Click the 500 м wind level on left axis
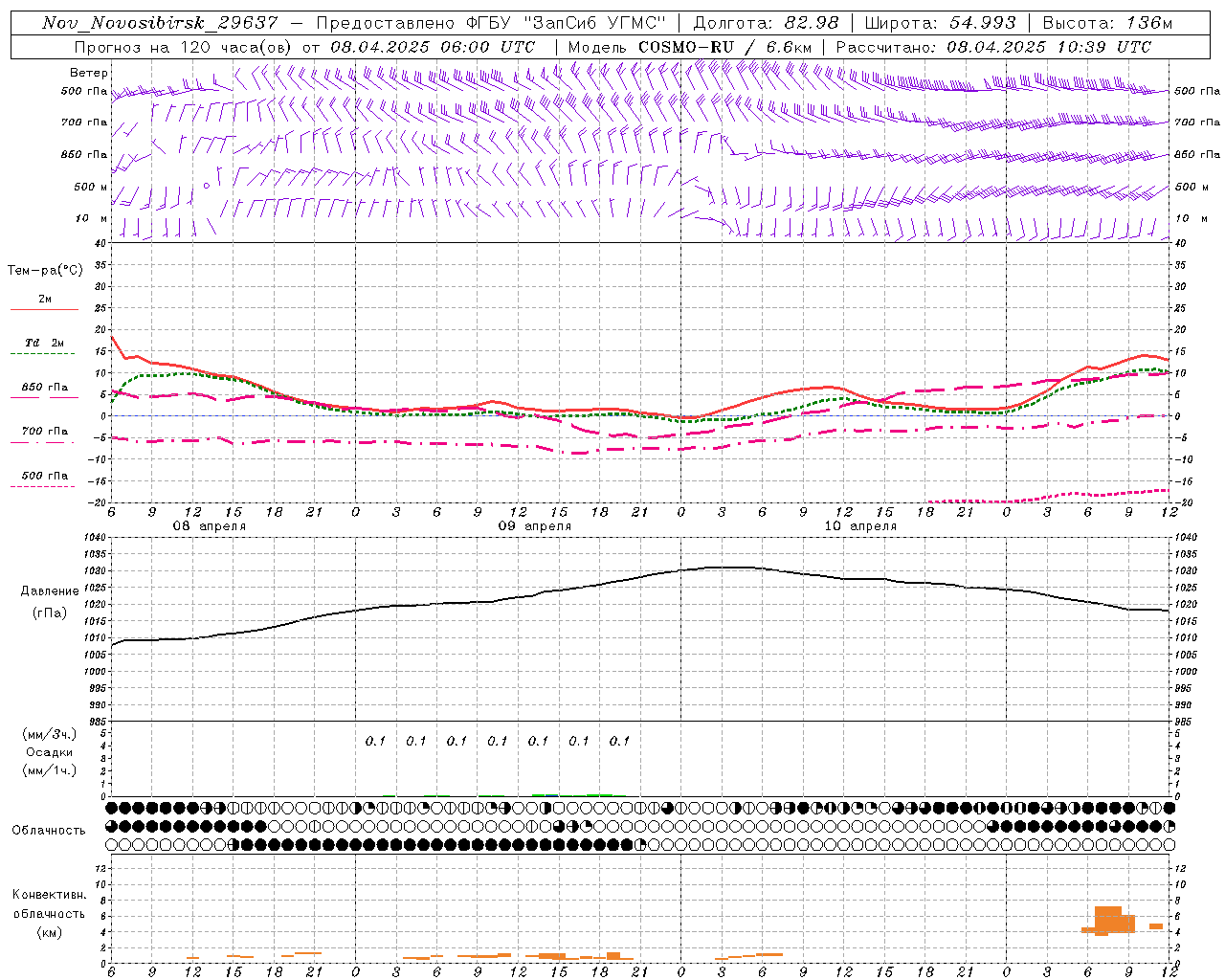Viewport: 1225px width, 980px height. tap(91, 187)
